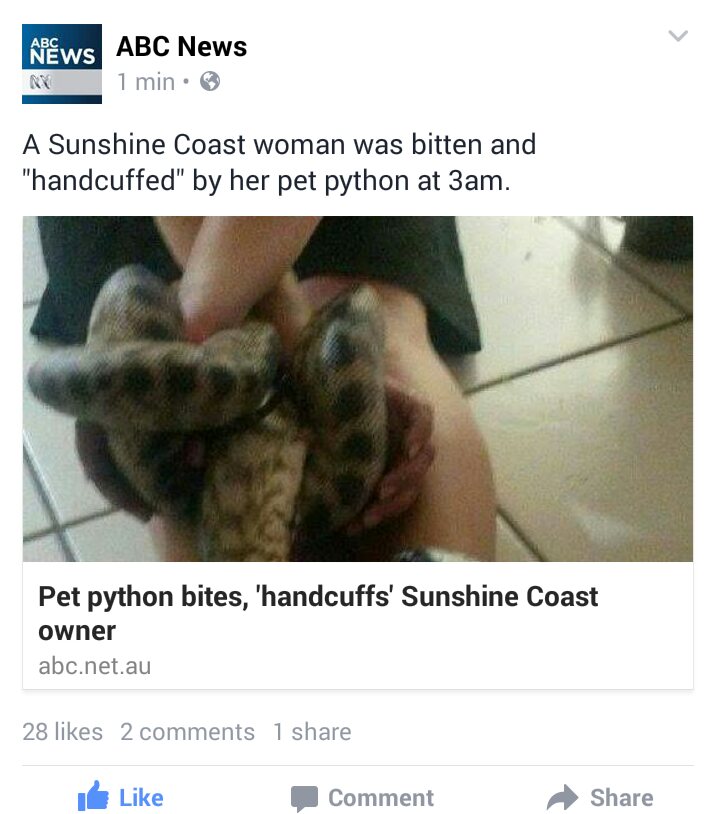The image size is (716, 814).
Task: Open the 'Pet python bites' article headline
Action: coord(318,613)
